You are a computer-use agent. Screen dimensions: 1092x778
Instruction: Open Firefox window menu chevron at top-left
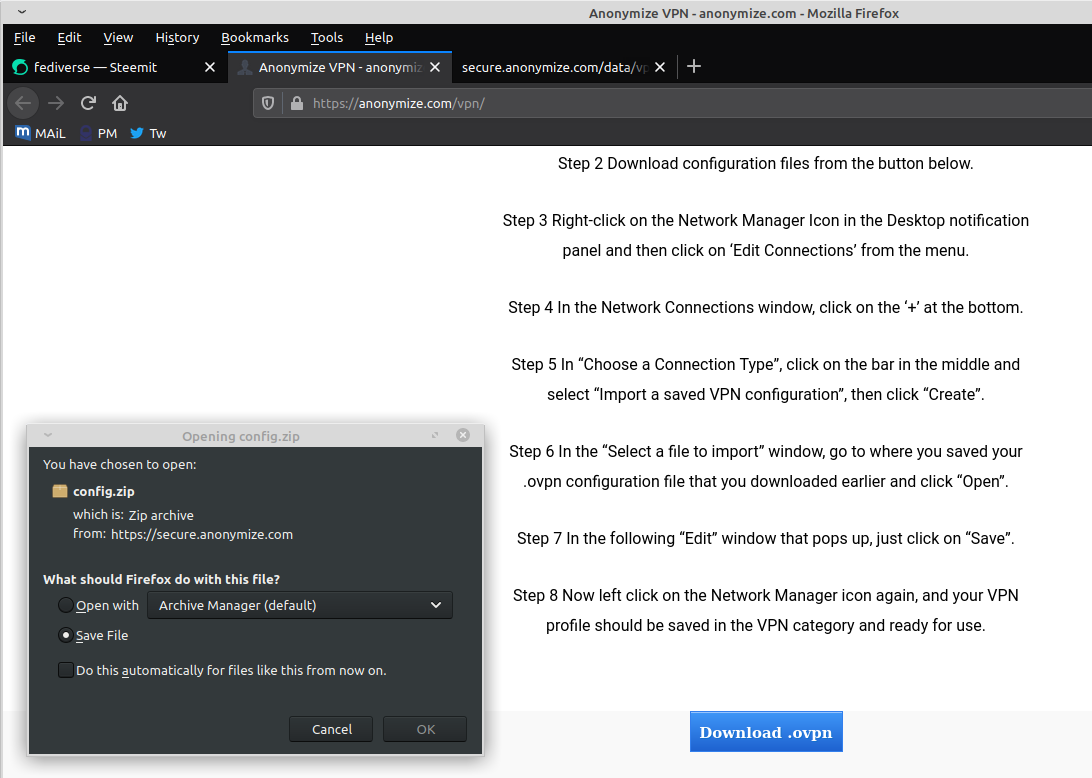pos(22,12)
